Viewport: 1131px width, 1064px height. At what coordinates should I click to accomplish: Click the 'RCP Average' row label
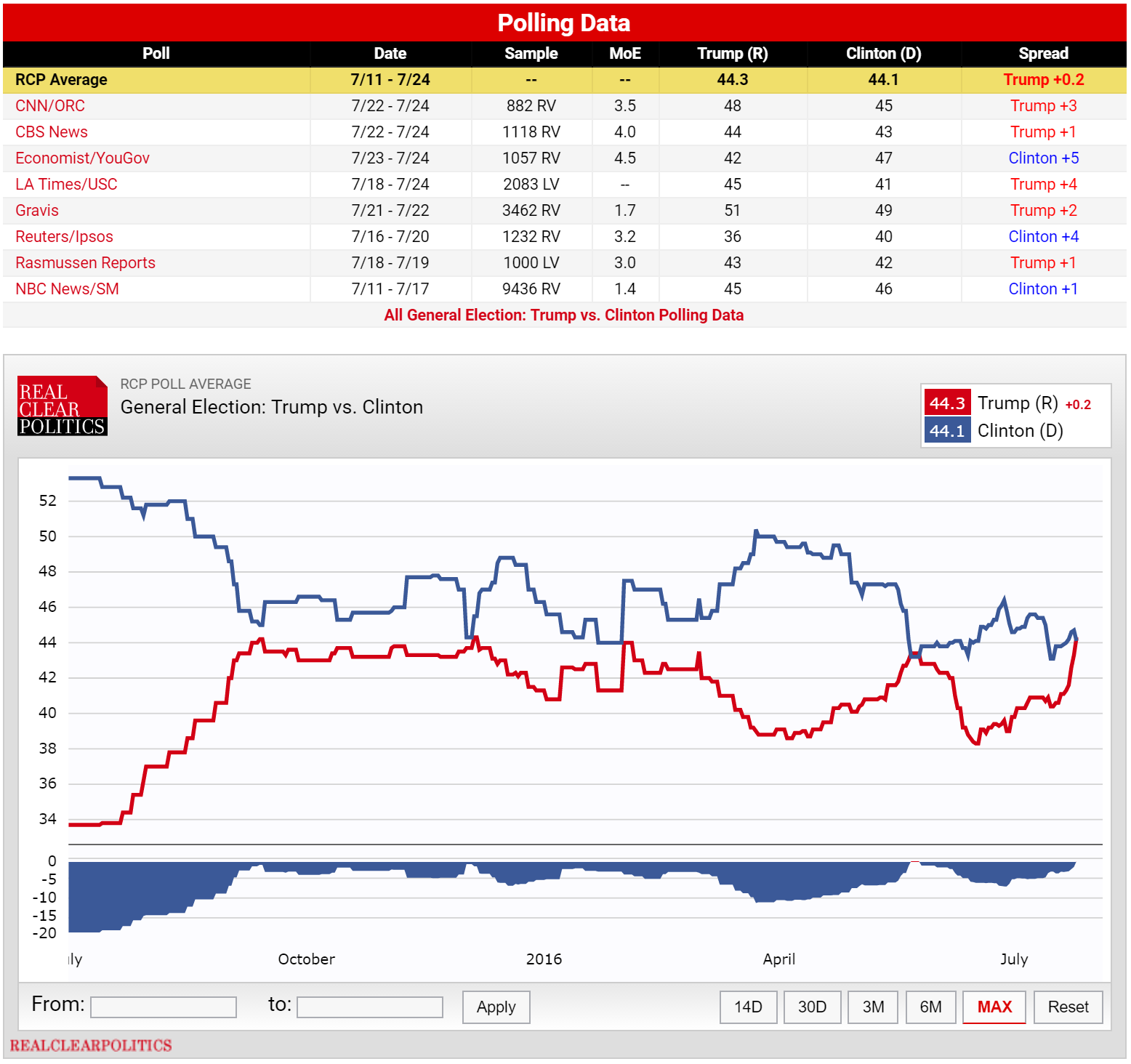(61, 80)
